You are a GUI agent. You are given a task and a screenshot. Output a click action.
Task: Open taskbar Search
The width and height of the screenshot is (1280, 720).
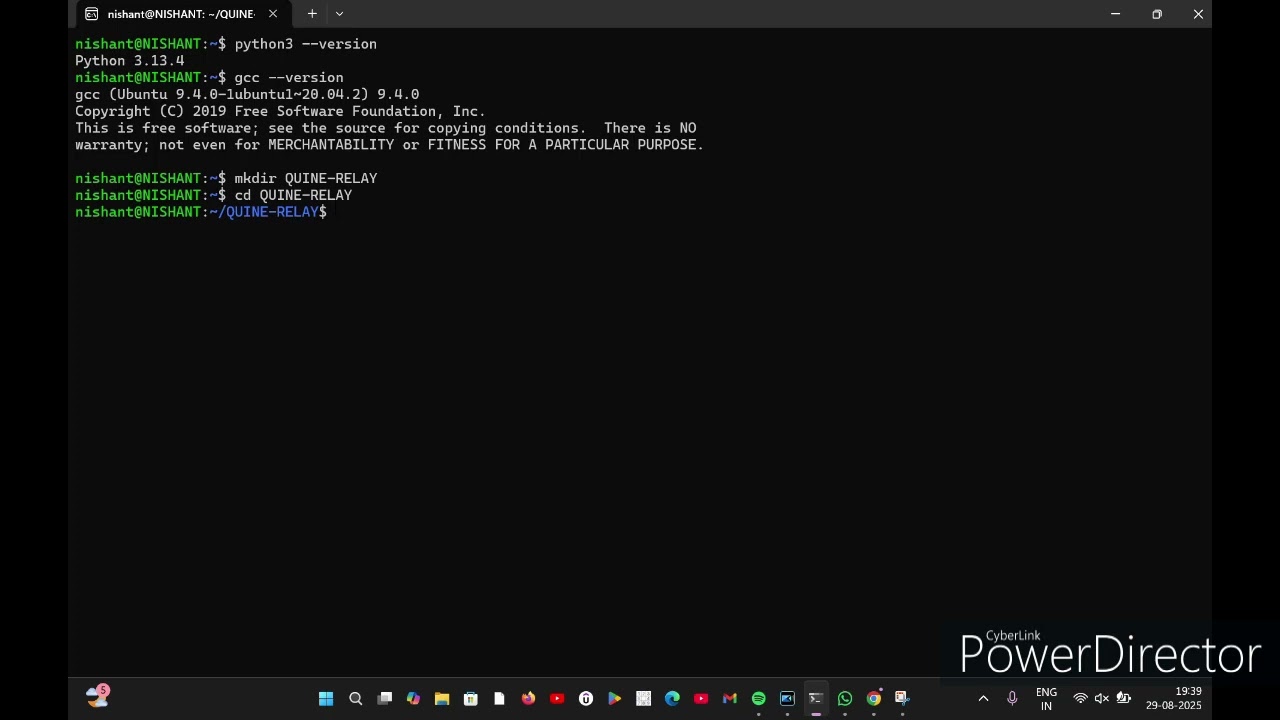355,698
